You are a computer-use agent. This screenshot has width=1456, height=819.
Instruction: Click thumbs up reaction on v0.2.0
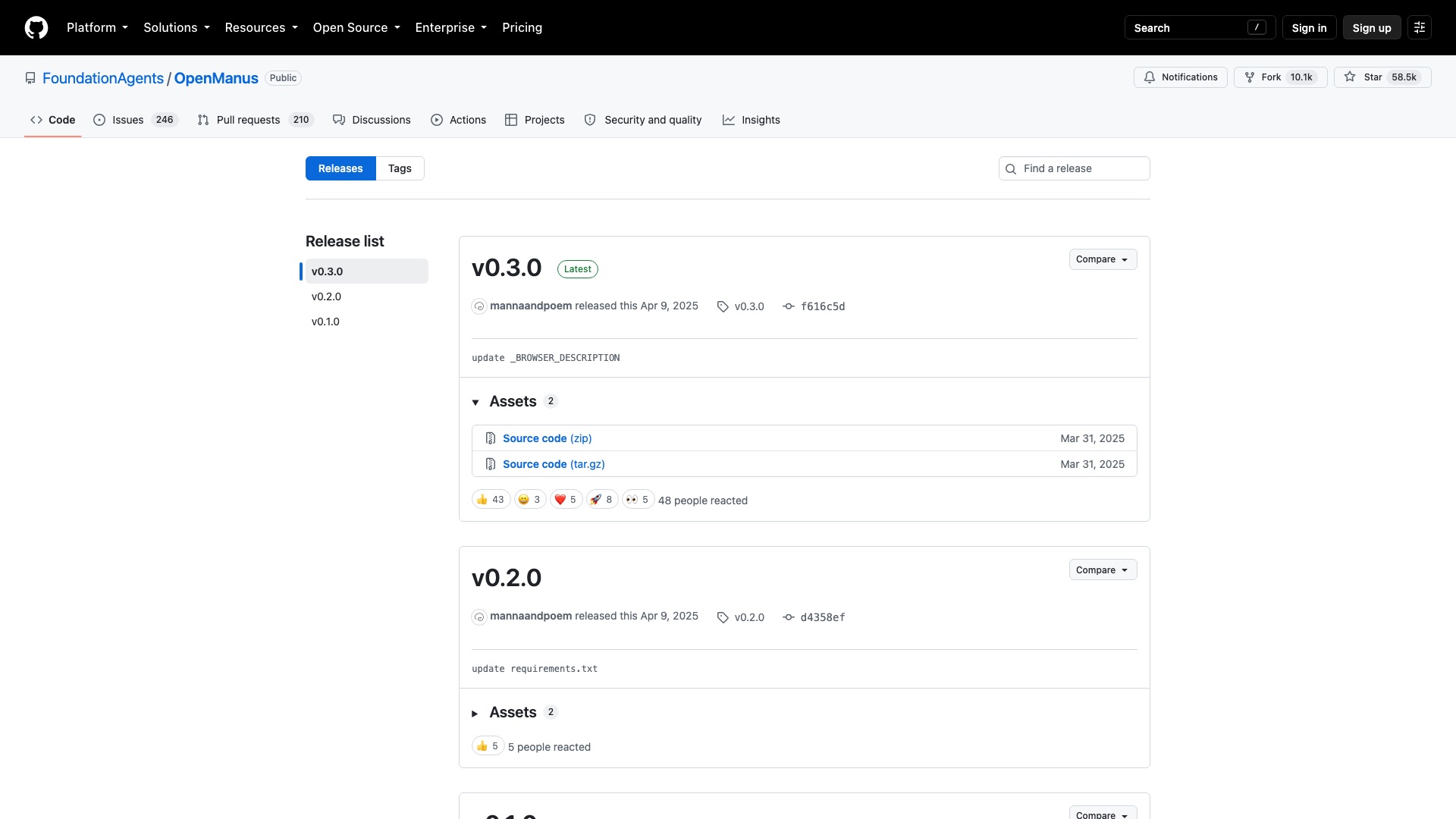[x=488, y=746]
